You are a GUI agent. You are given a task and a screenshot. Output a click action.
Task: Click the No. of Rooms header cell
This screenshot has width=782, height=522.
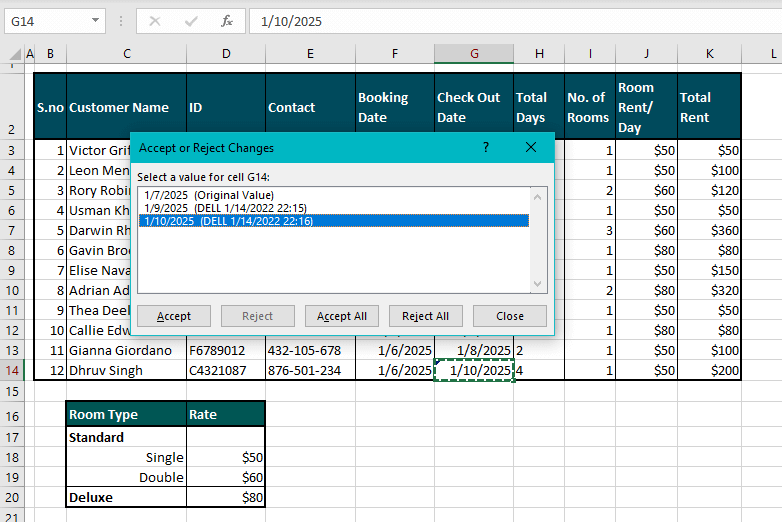coord(590,107)
